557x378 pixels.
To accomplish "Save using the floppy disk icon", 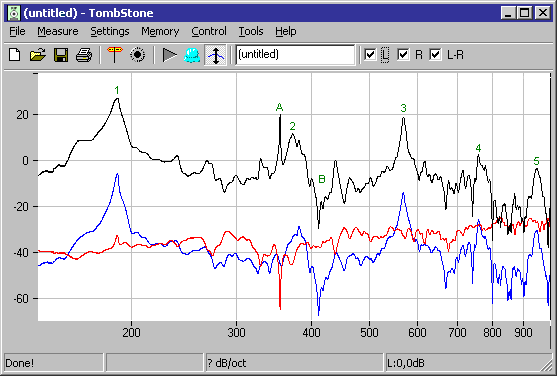I will point(61,55).
